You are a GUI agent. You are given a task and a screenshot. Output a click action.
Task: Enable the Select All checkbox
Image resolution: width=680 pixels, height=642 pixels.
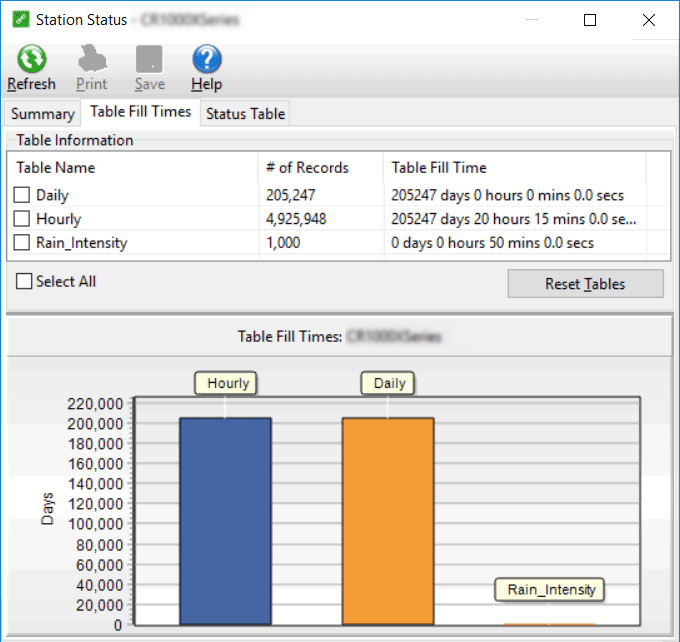point(24,281)
